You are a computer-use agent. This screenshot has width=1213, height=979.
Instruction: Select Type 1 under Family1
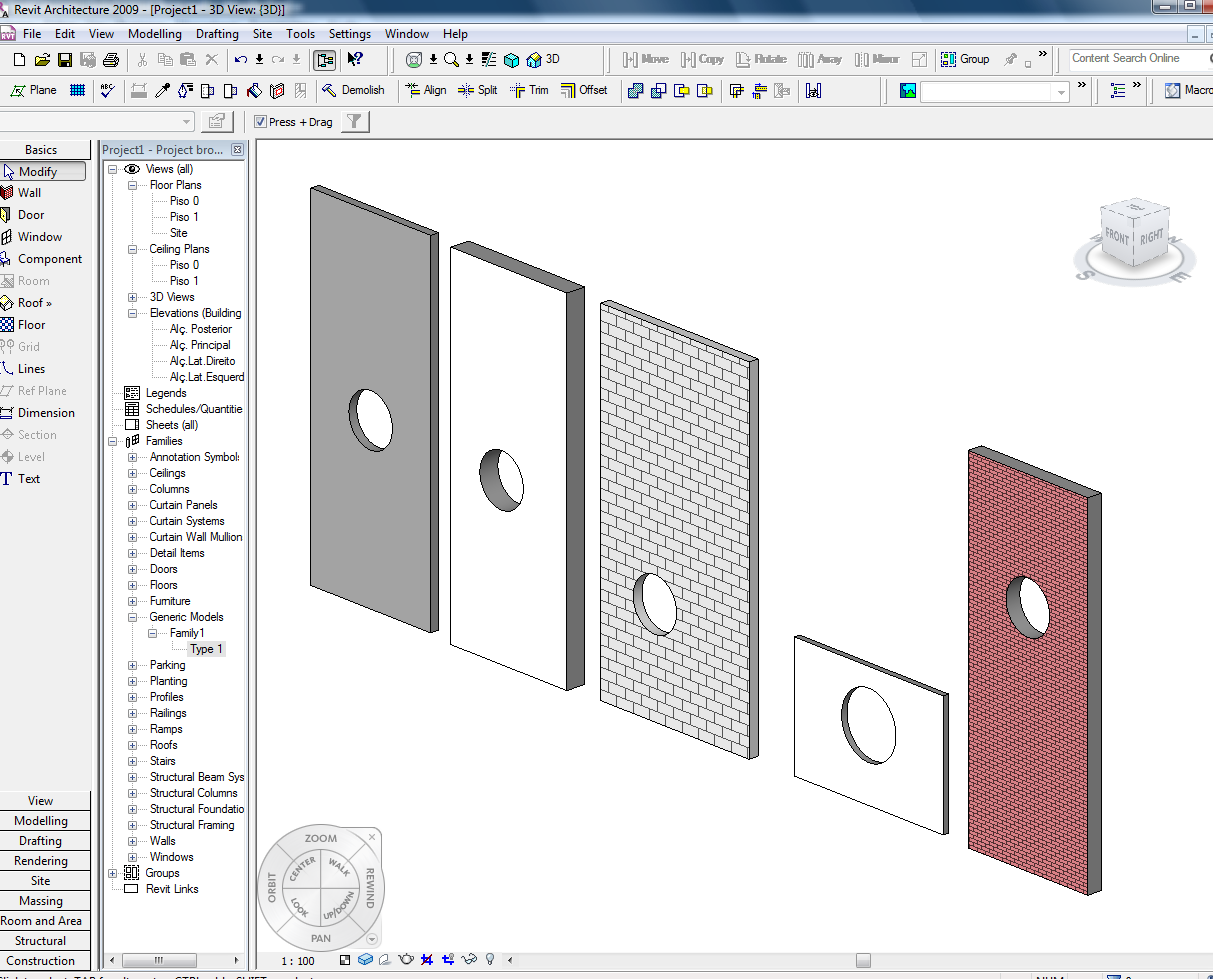click(207, 649)
